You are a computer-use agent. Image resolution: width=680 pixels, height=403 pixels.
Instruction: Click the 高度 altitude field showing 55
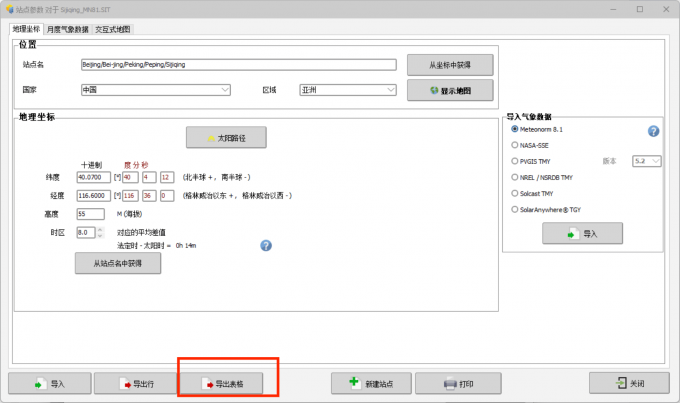click(91, 214)
